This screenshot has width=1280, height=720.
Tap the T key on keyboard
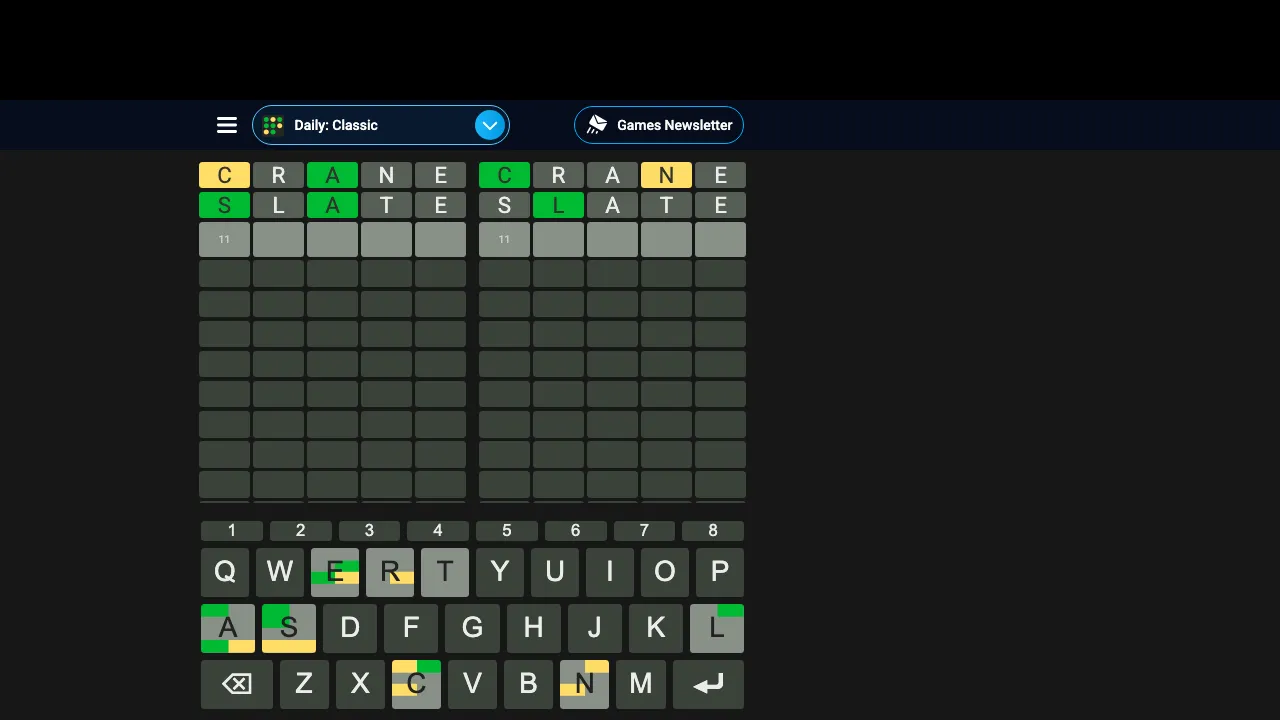445,572
